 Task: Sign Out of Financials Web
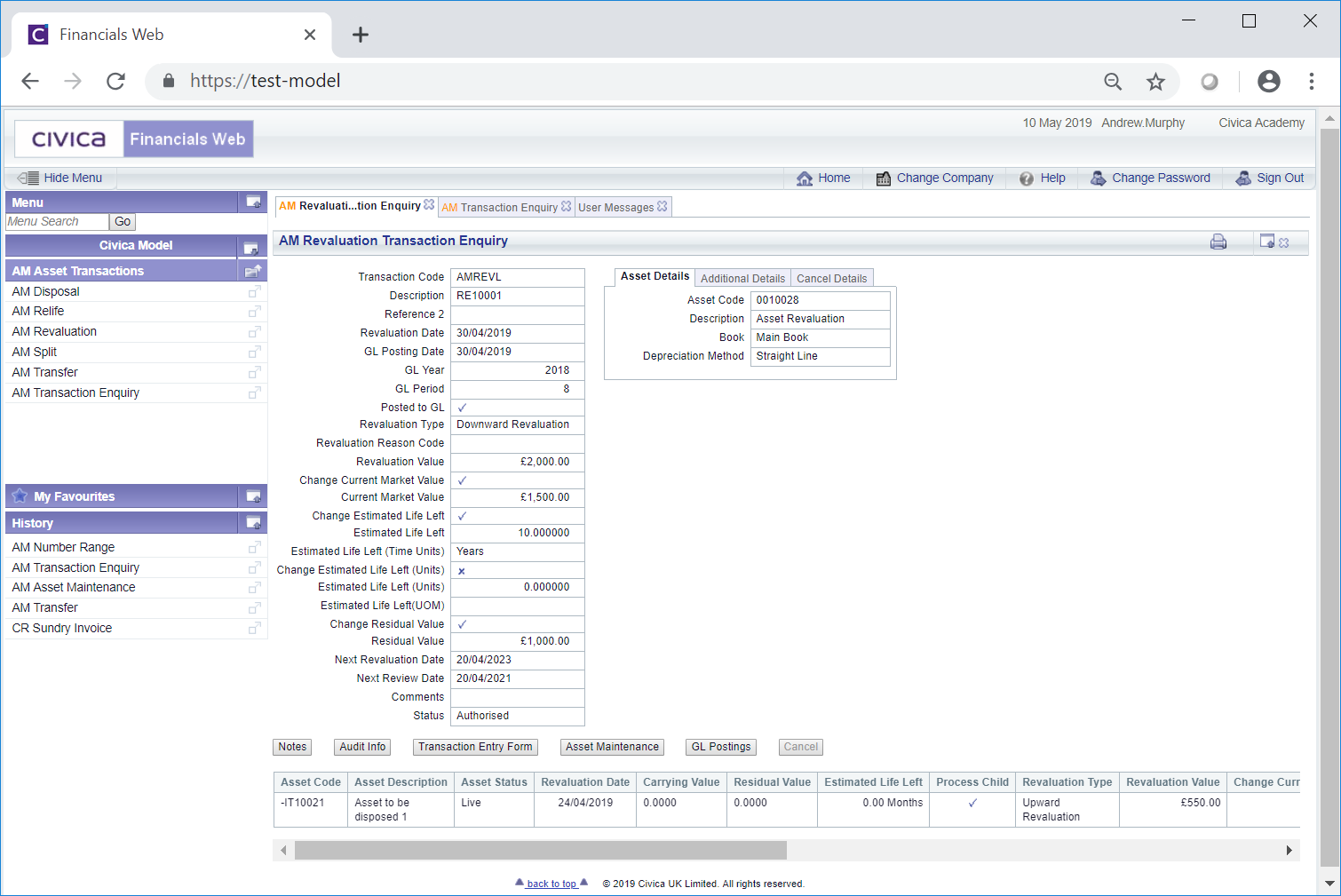point(1270,178)
